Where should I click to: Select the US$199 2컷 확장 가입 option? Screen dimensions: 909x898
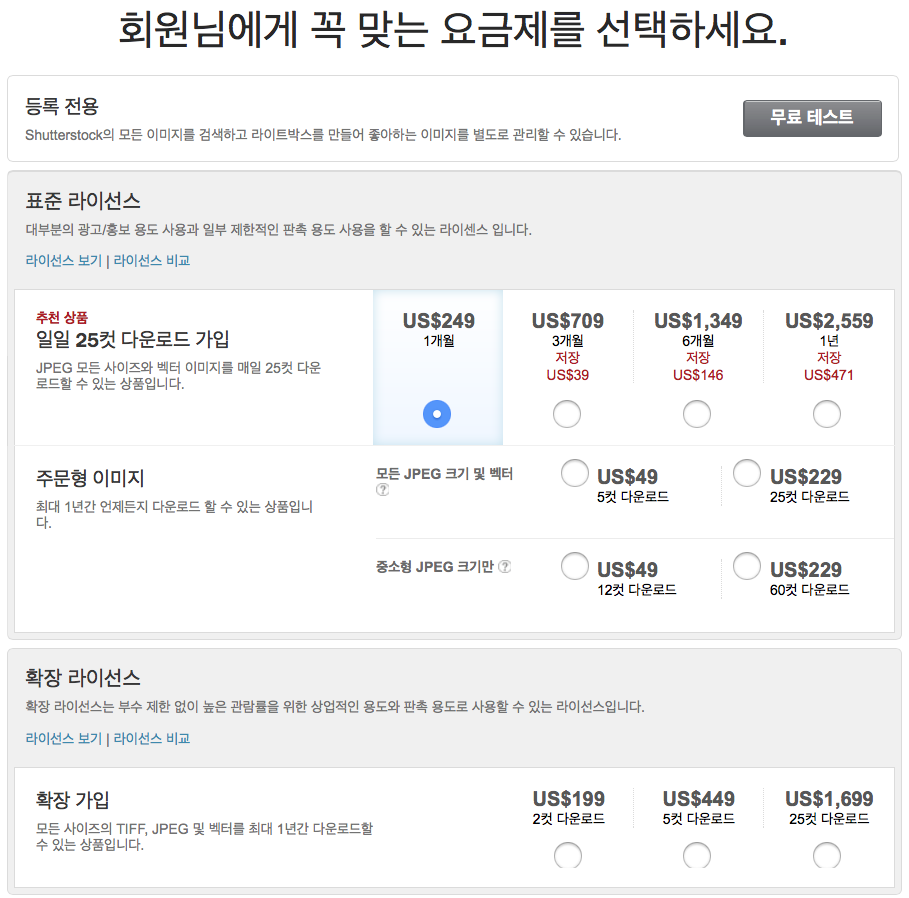(567, 856)
